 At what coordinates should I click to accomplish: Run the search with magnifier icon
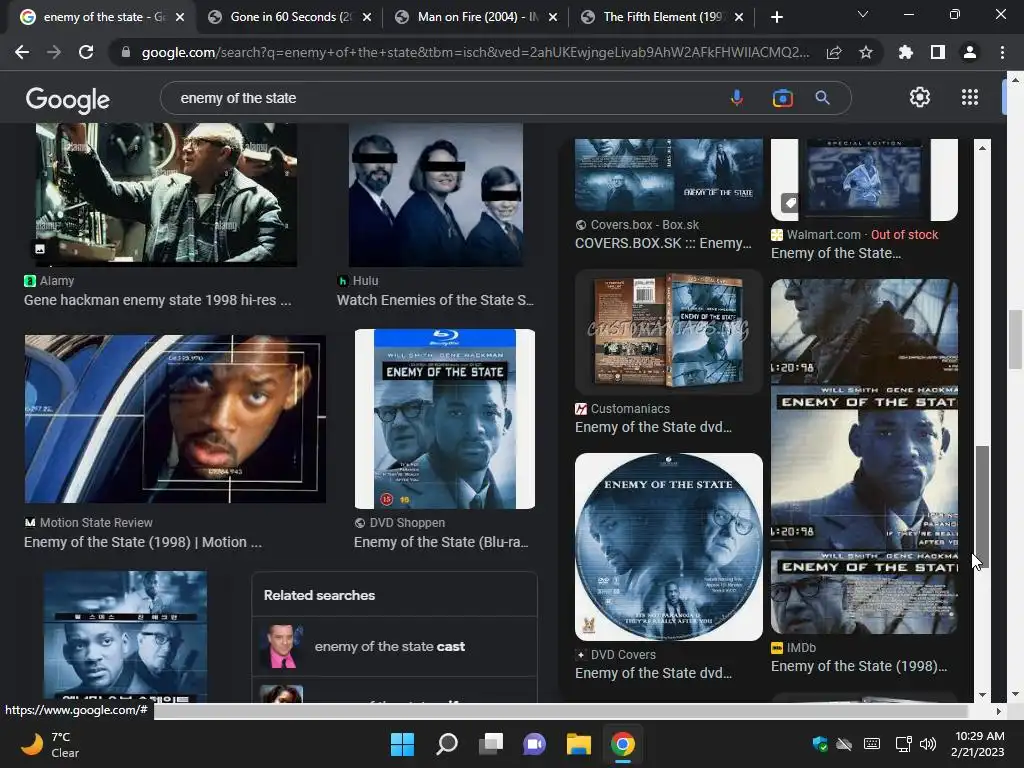coord(822,98)
